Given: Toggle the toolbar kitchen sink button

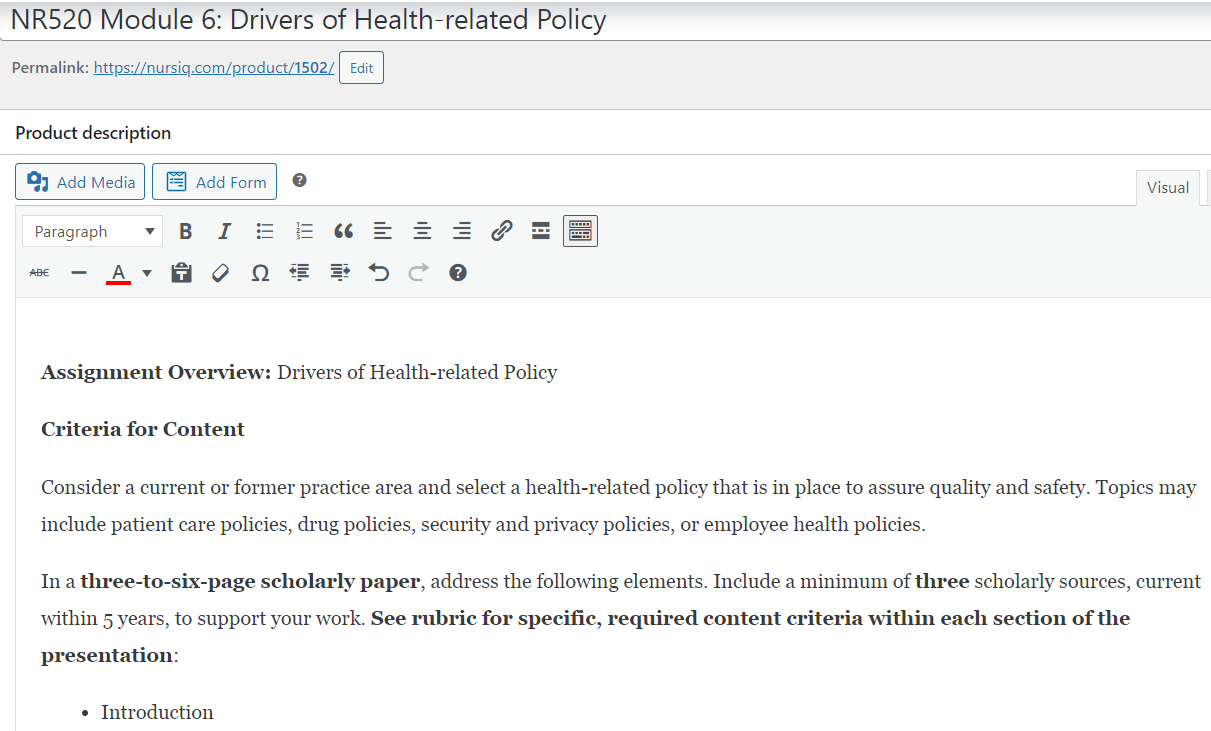Looking at the screenshot, I should coord(580,232).
